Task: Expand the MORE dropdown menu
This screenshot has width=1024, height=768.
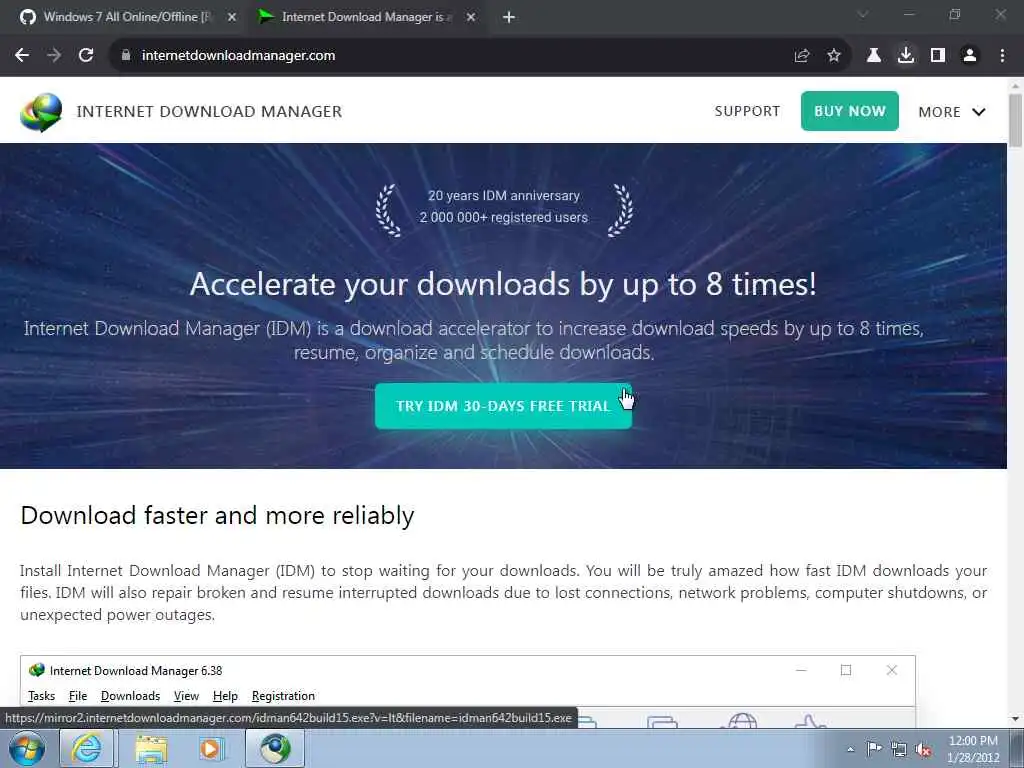Action: tap(952, 112)
